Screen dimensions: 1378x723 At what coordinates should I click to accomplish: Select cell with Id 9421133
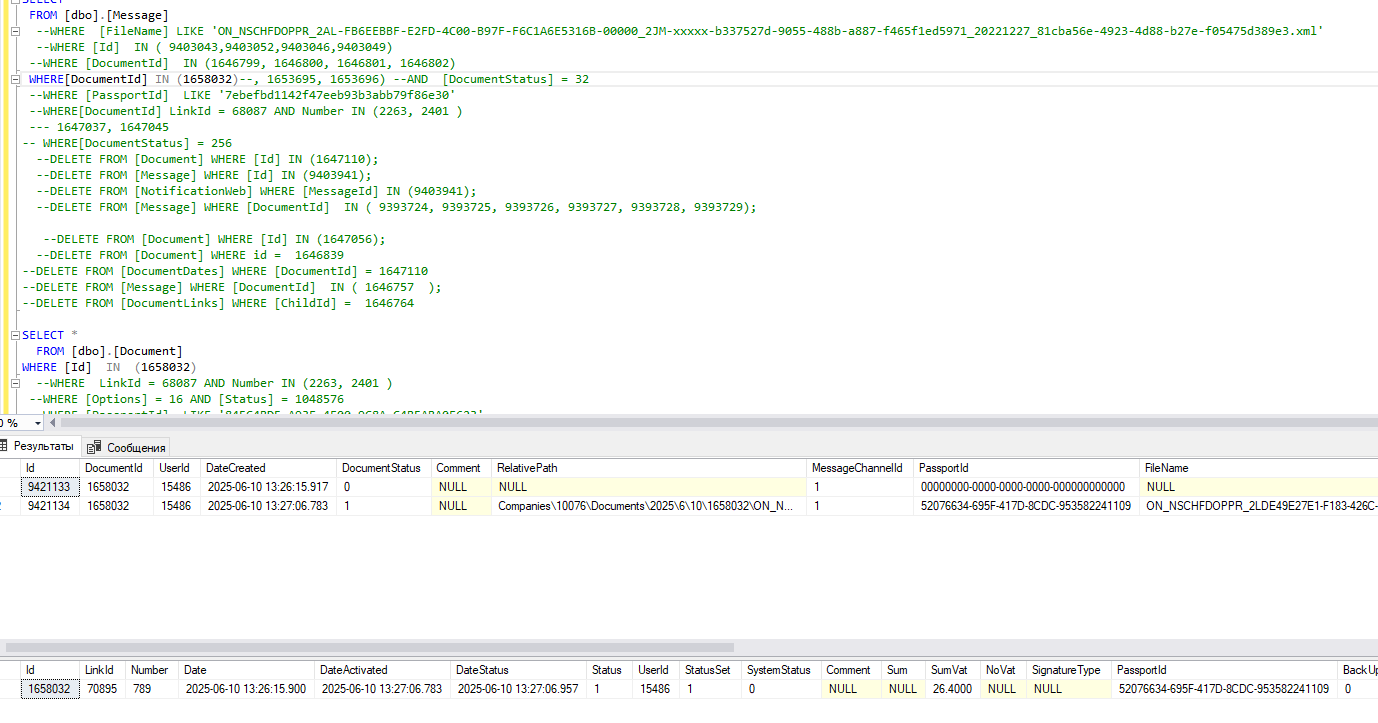click(x=49, y=487)
